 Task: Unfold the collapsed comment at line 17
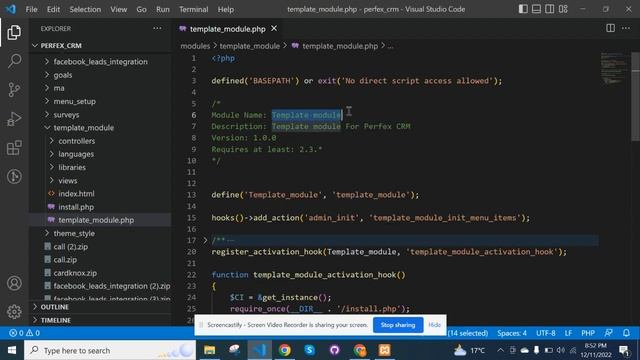point(205,240)
